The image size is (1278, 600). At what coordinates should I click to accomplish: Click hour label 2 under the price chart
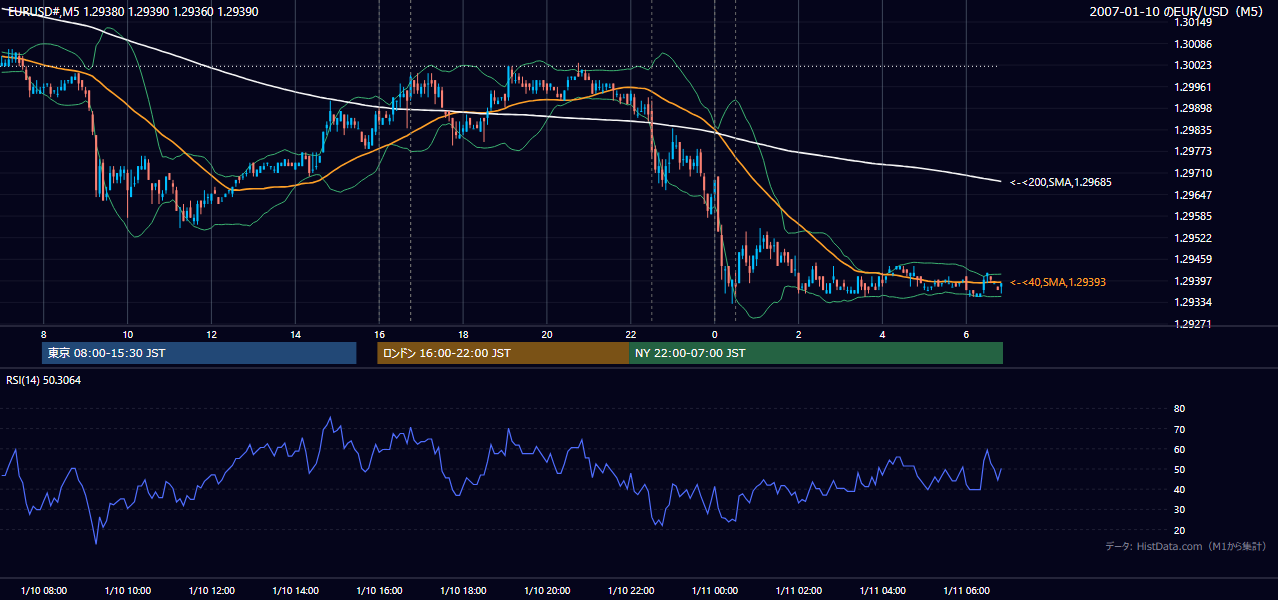(798, 334)
